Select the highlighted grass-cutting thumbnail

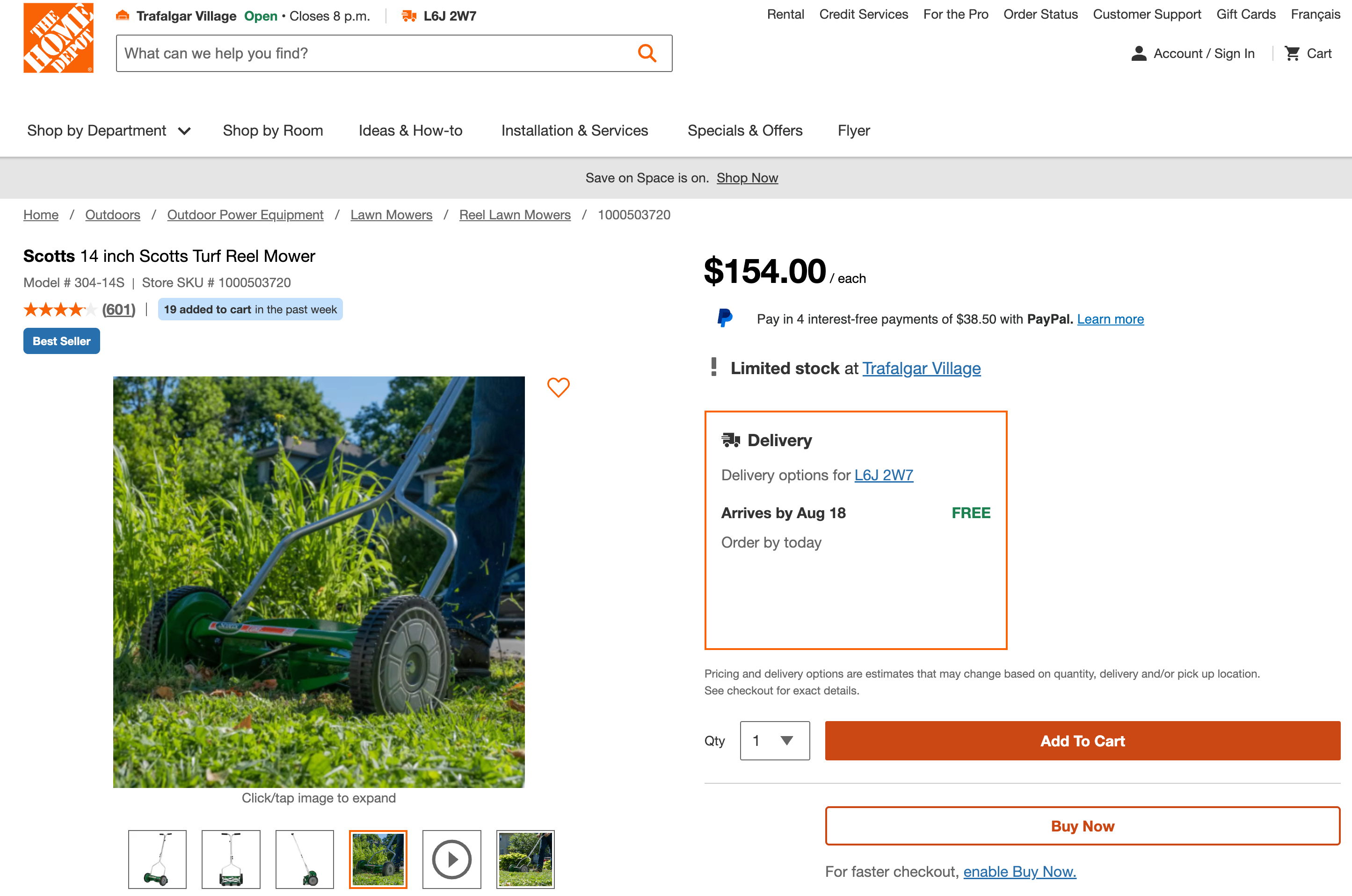tap(378, 859)
